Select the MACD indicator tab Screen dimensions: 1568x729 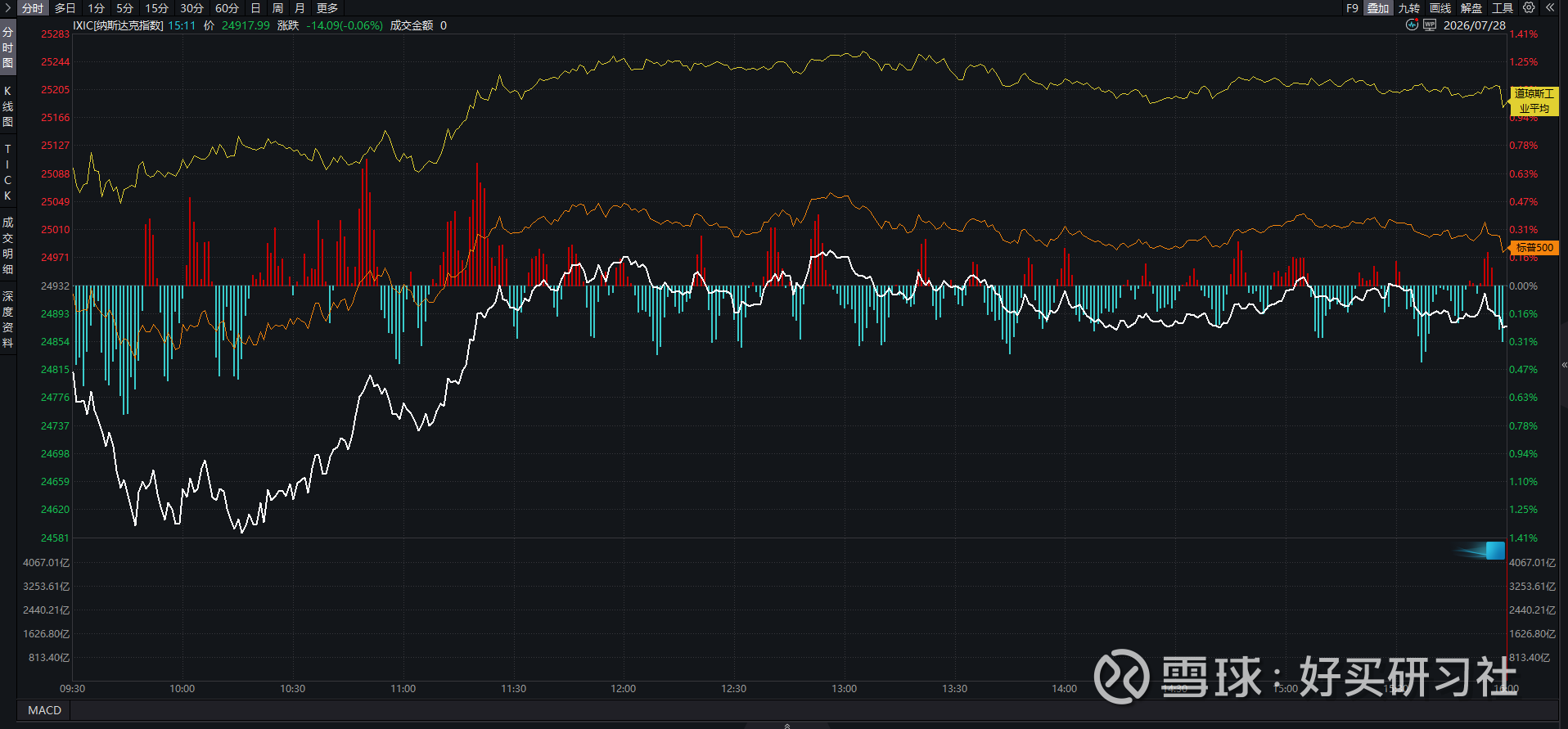pyautogui.click(x=44, y=710)
